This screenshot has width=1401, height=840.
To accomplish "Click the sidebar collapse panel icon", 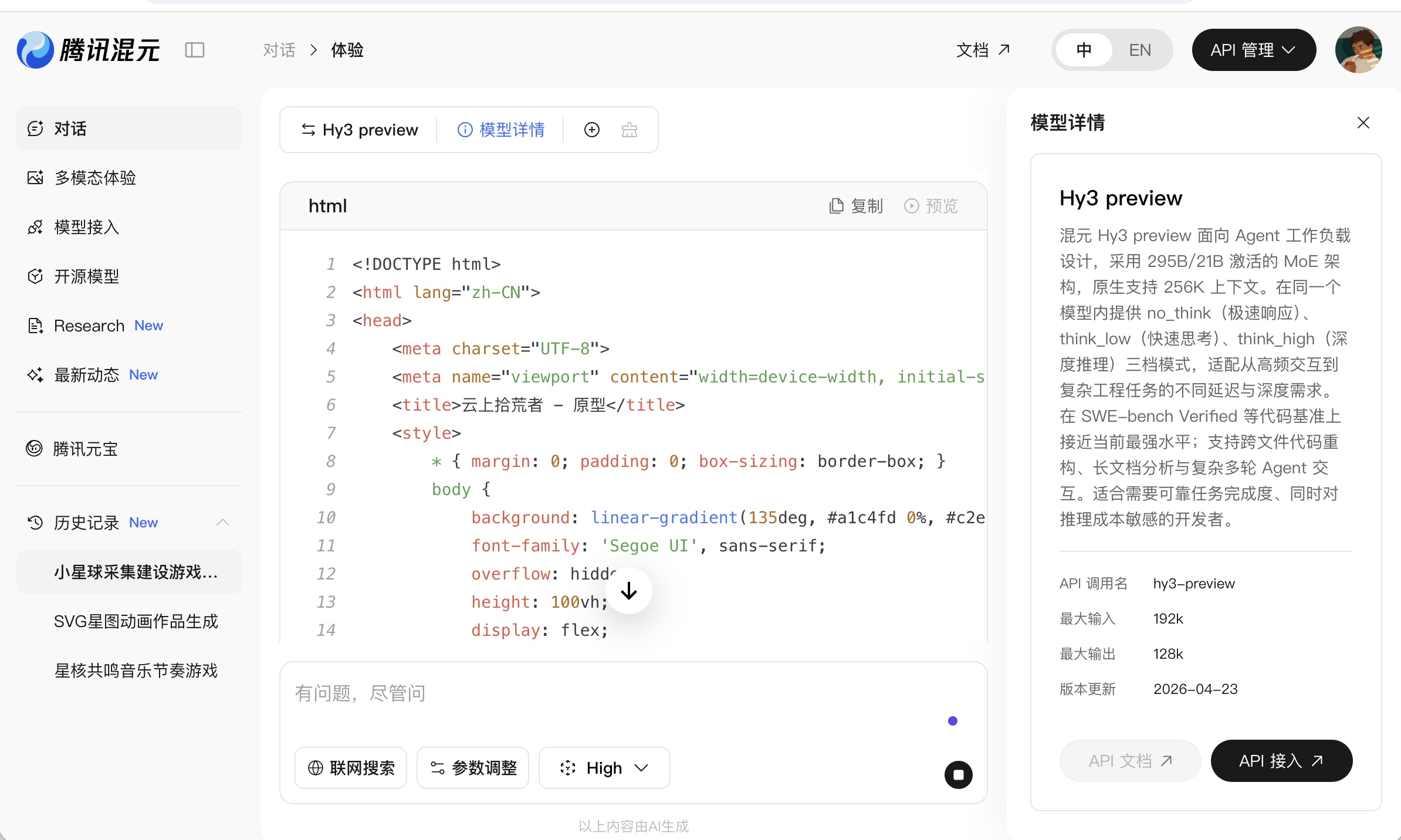I will click(194, 50).
